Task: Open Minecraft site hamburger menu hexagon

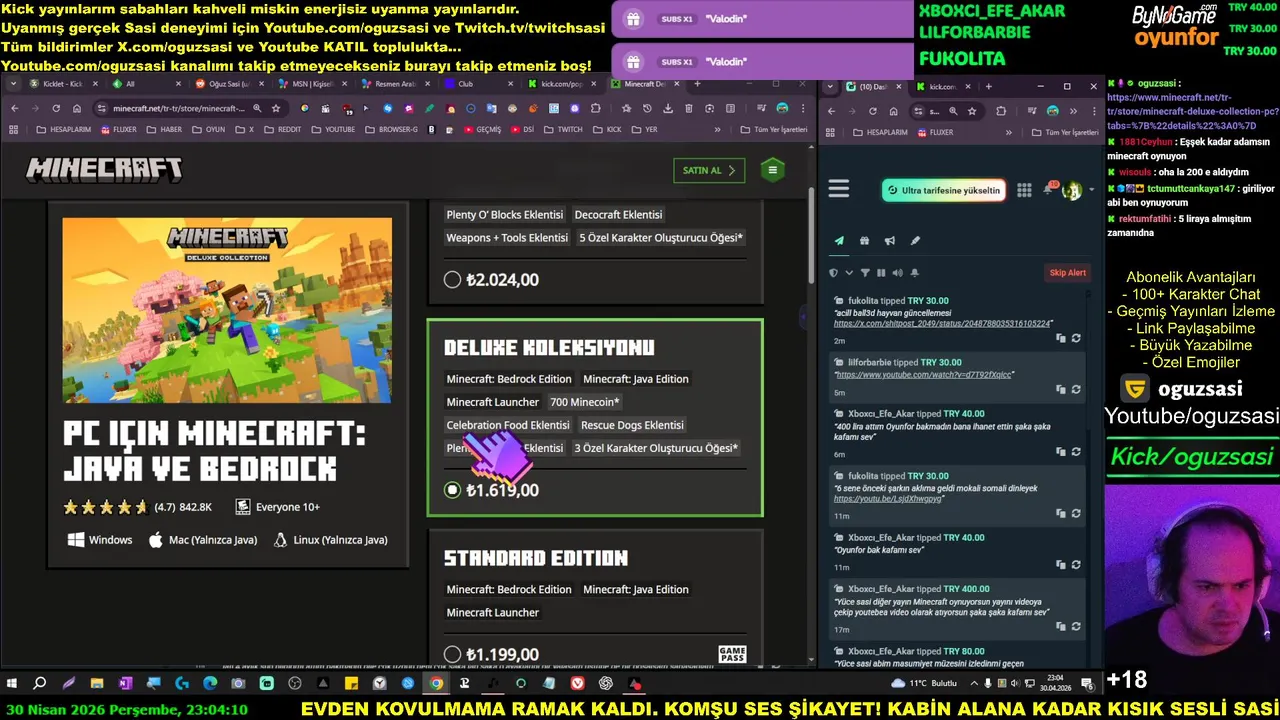Action: (x=772, y=170)
